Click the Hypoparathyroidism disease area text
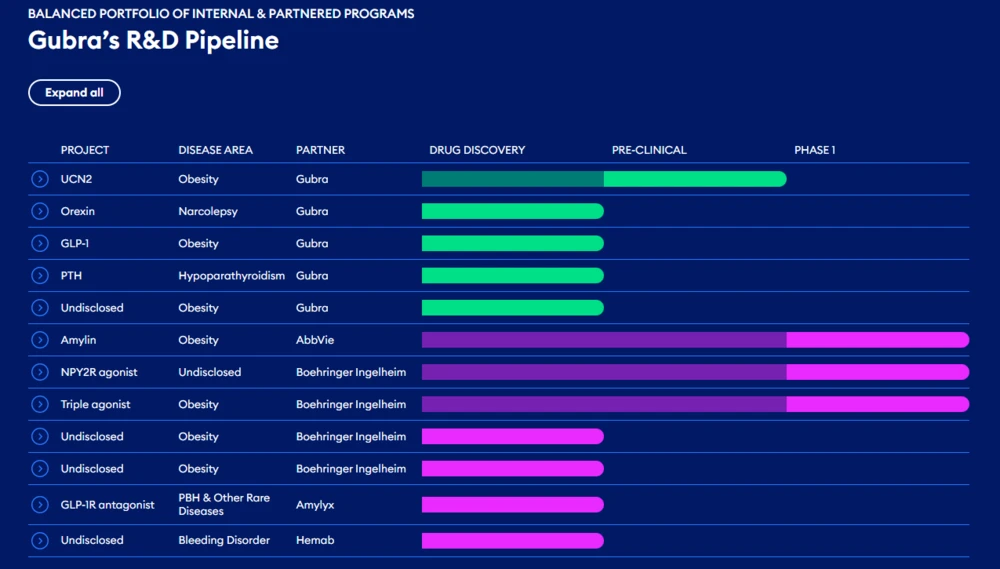Image resolution: width=1000 pixels, height=569 pixels. click(231, 275)
